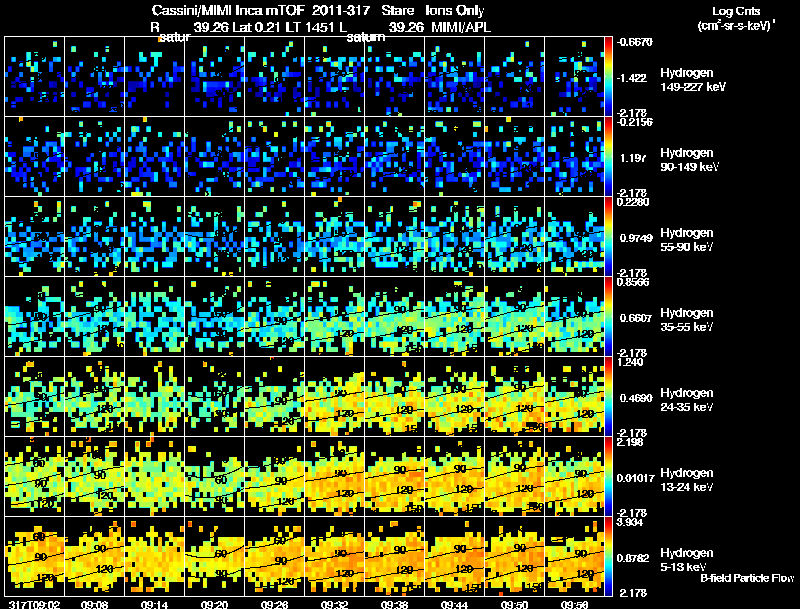Select the 09:14 panel in 90-149 keV row
The width and height of the screenshot is (800, 609).
pyautogui.click(x=155, y=156)
